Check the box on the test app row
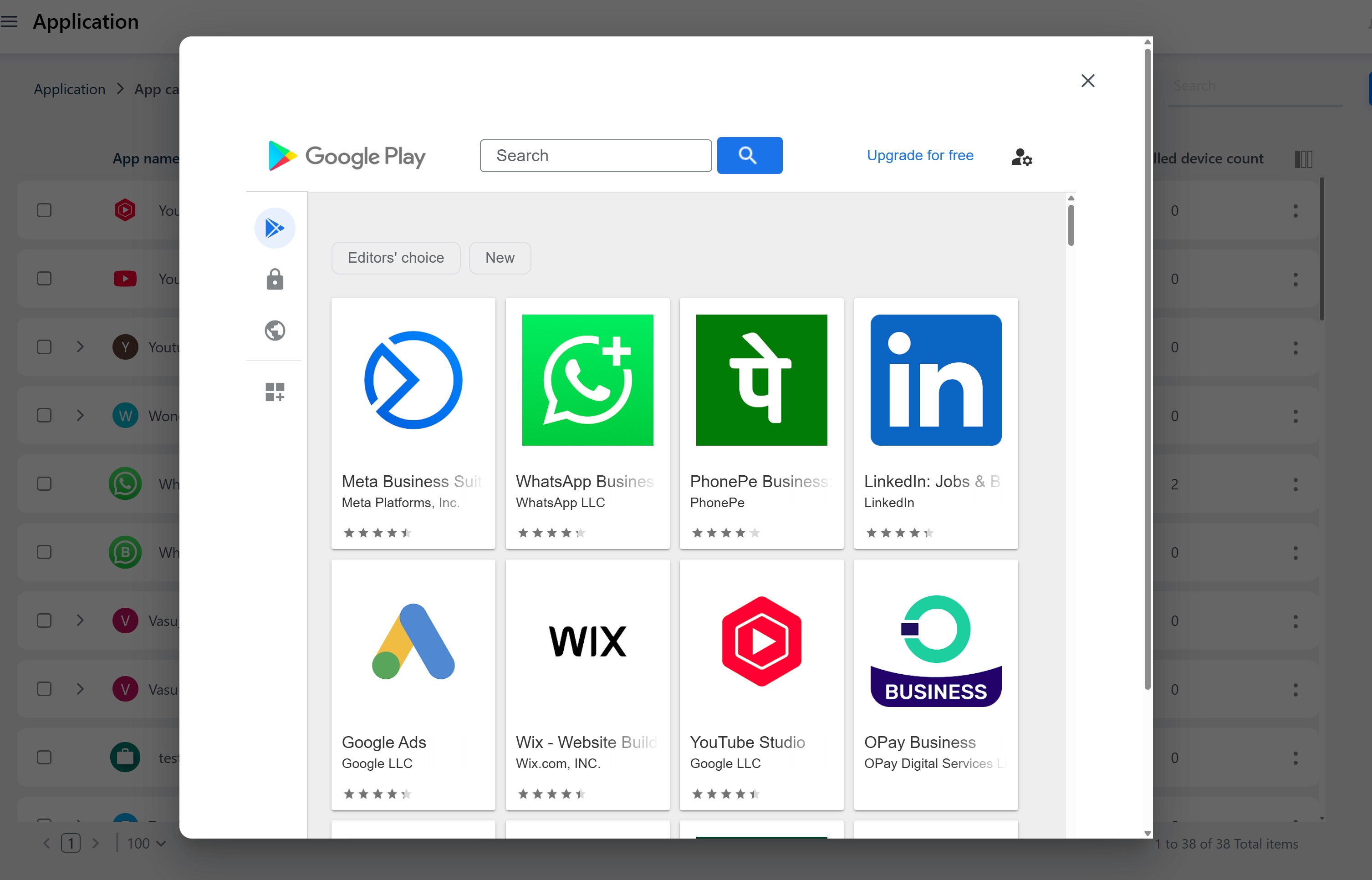This screenshot has height=880, width=1372. tap(44, 758)
